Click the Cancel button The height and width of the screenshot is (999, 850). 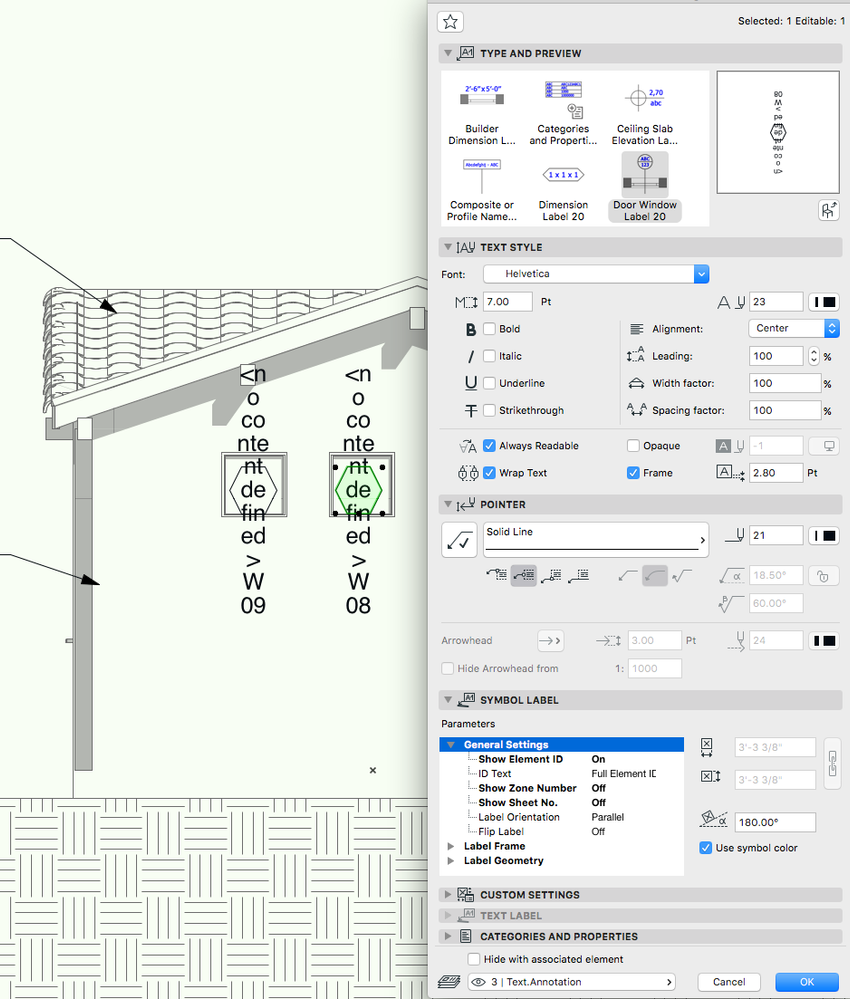pos(729,982)
